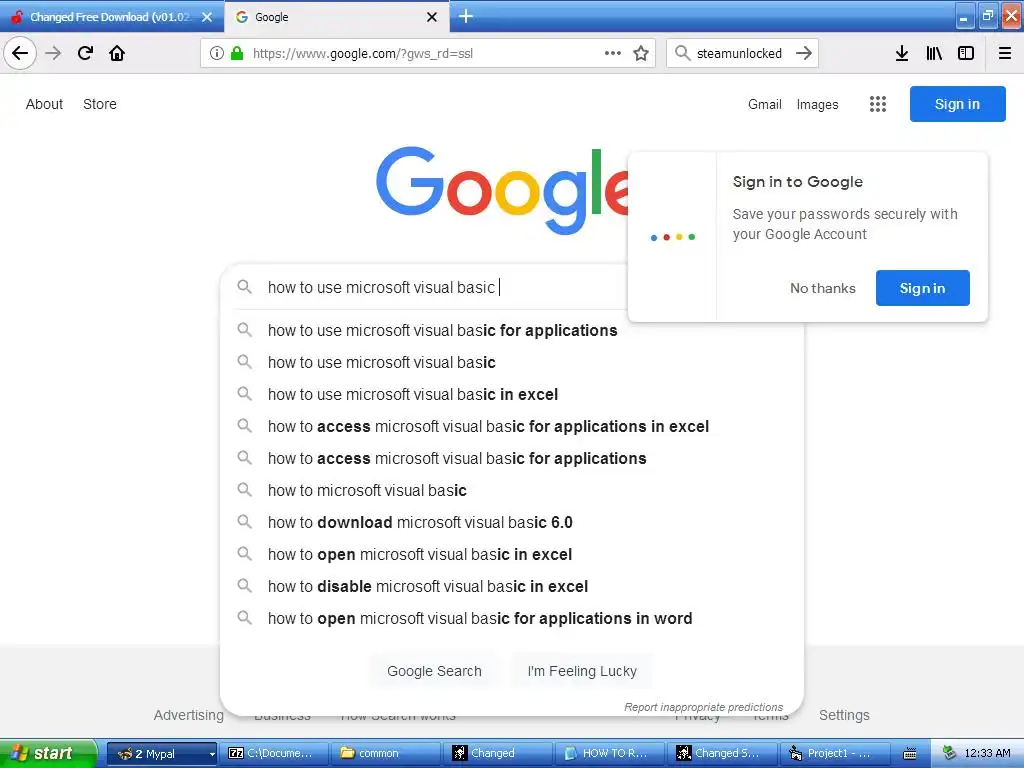Open the library bookmarks icon

934,53
